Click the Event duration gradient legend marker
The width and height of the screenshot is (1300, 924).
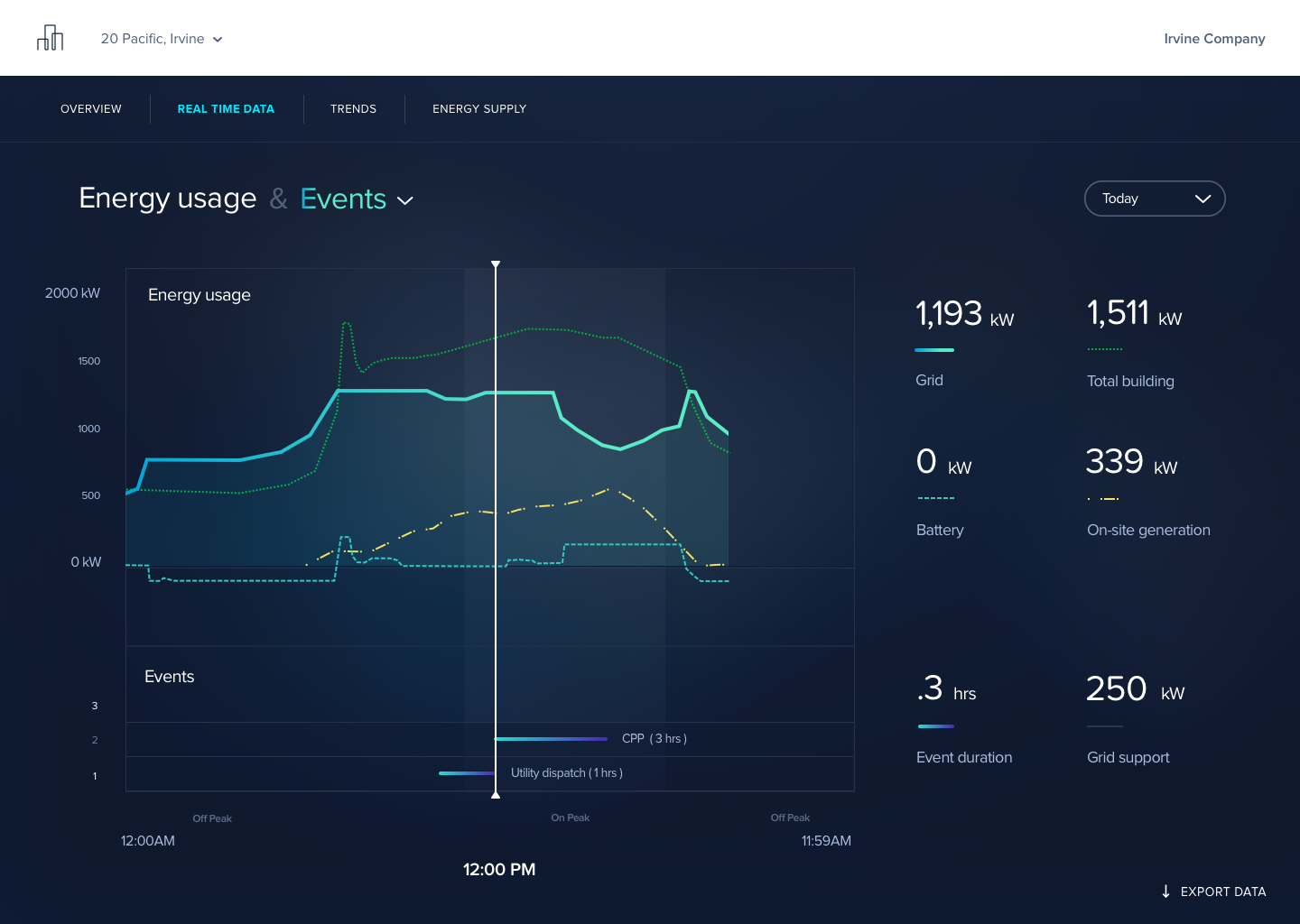coord(935,726)
